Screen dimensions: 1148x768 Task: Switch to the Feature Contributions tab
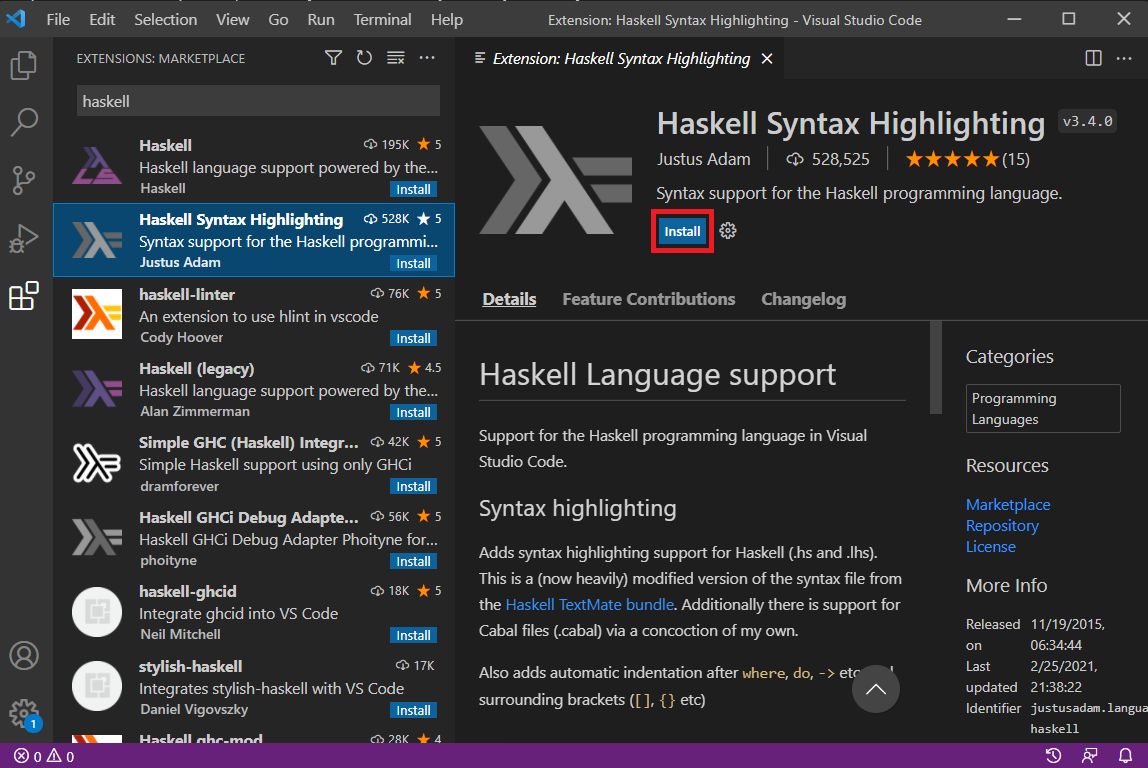pos(649,299)
